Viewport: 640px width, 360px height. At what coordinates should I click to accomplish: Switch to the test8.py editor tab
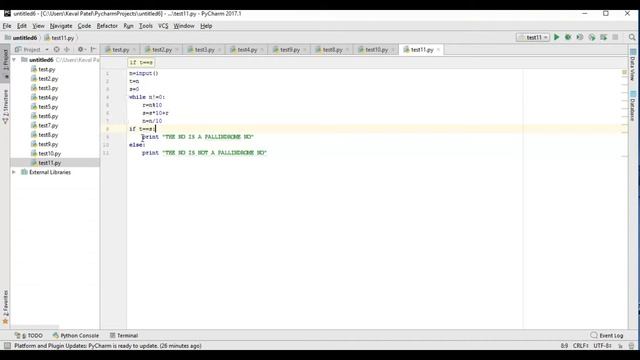tap(332, 50)
